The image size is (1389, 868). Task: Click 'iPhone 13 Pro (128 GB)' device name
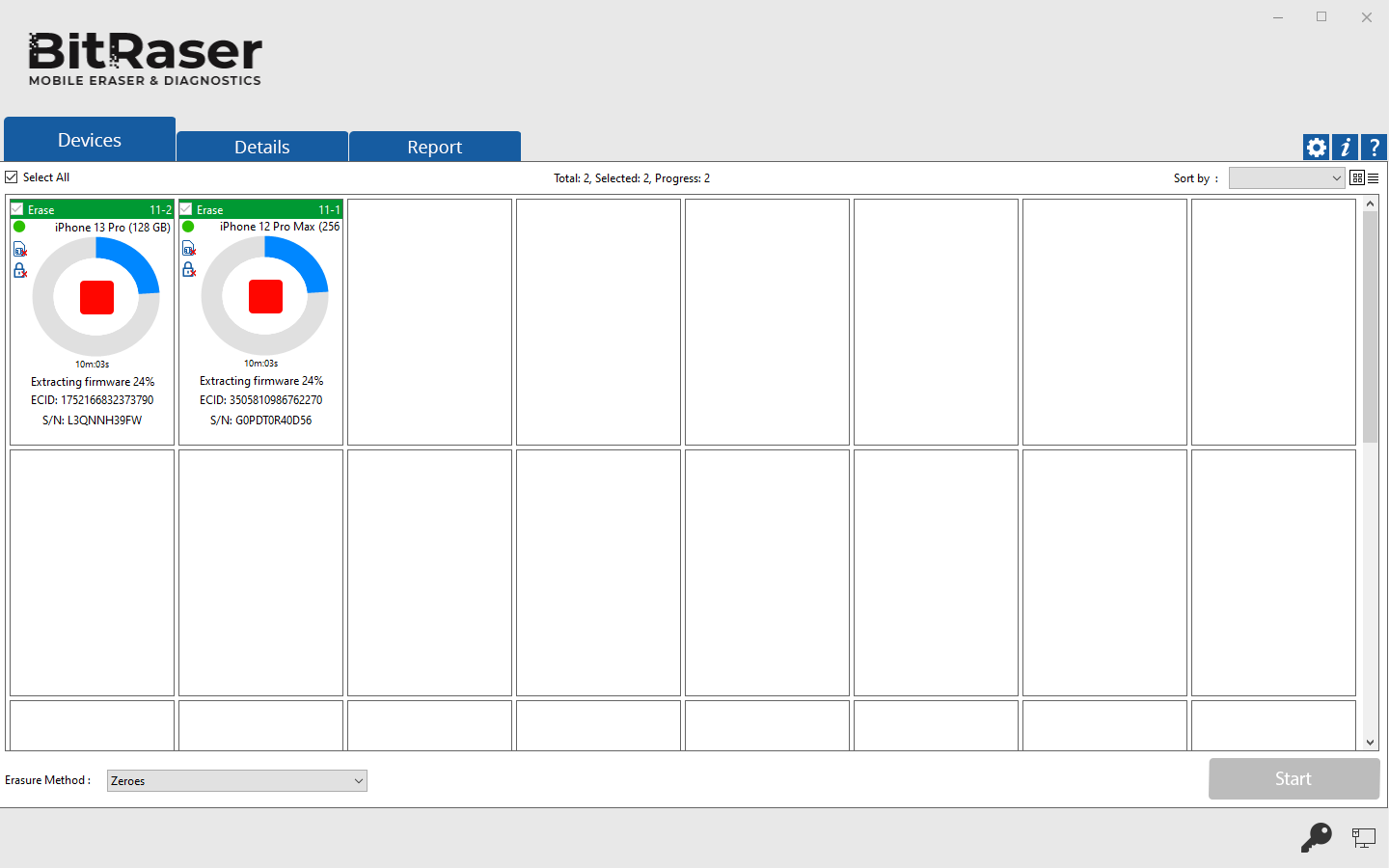112,228
